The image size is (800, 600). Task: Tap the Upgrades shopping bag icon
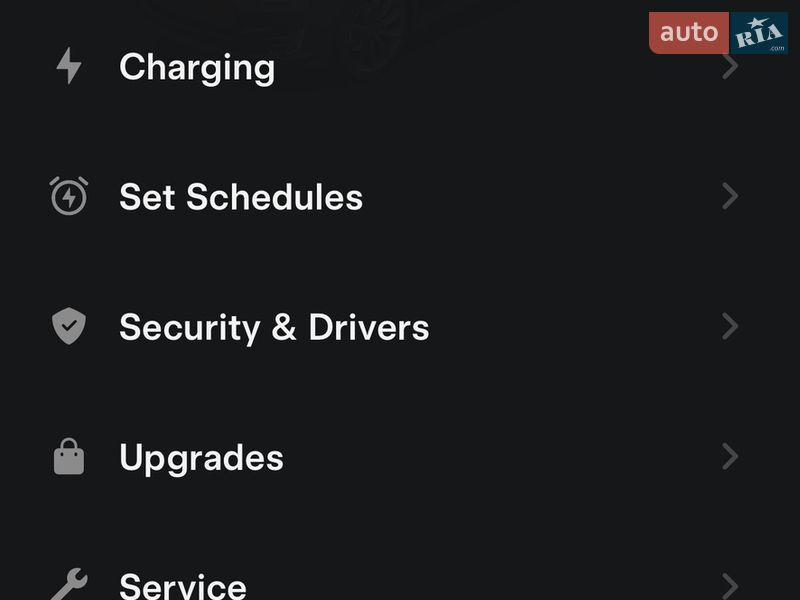(x=69, y=457)
